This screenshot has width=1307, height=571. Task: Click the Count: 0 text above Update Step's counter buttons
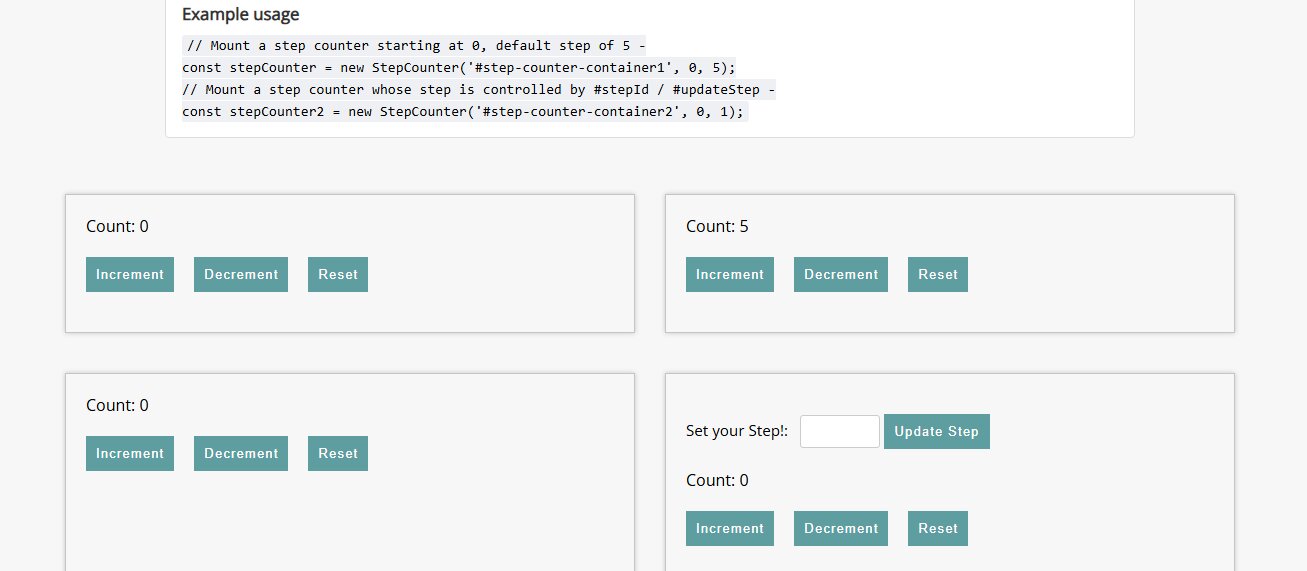click(x=717, y=481)
